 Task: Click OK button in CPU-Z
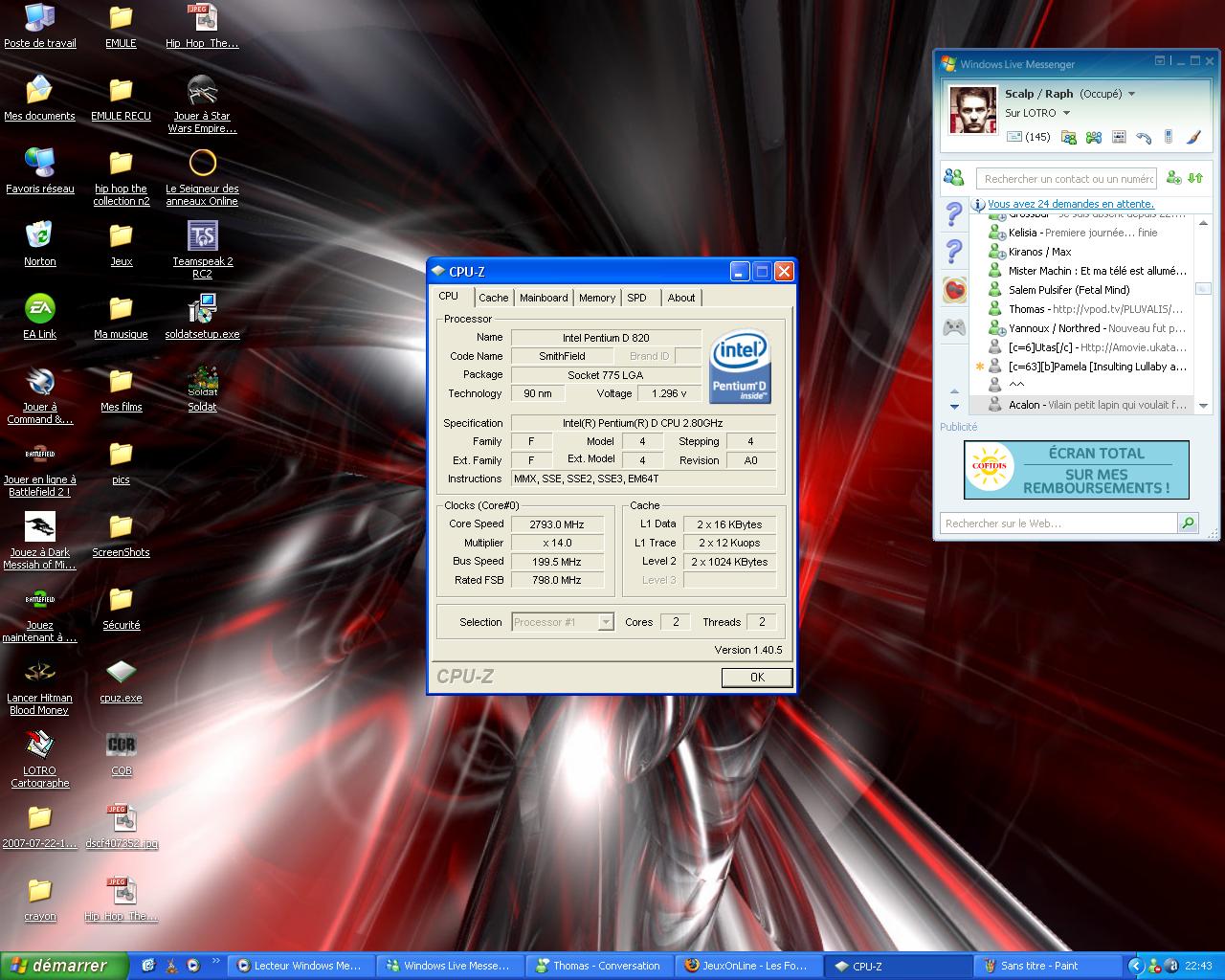pos(757,678)
